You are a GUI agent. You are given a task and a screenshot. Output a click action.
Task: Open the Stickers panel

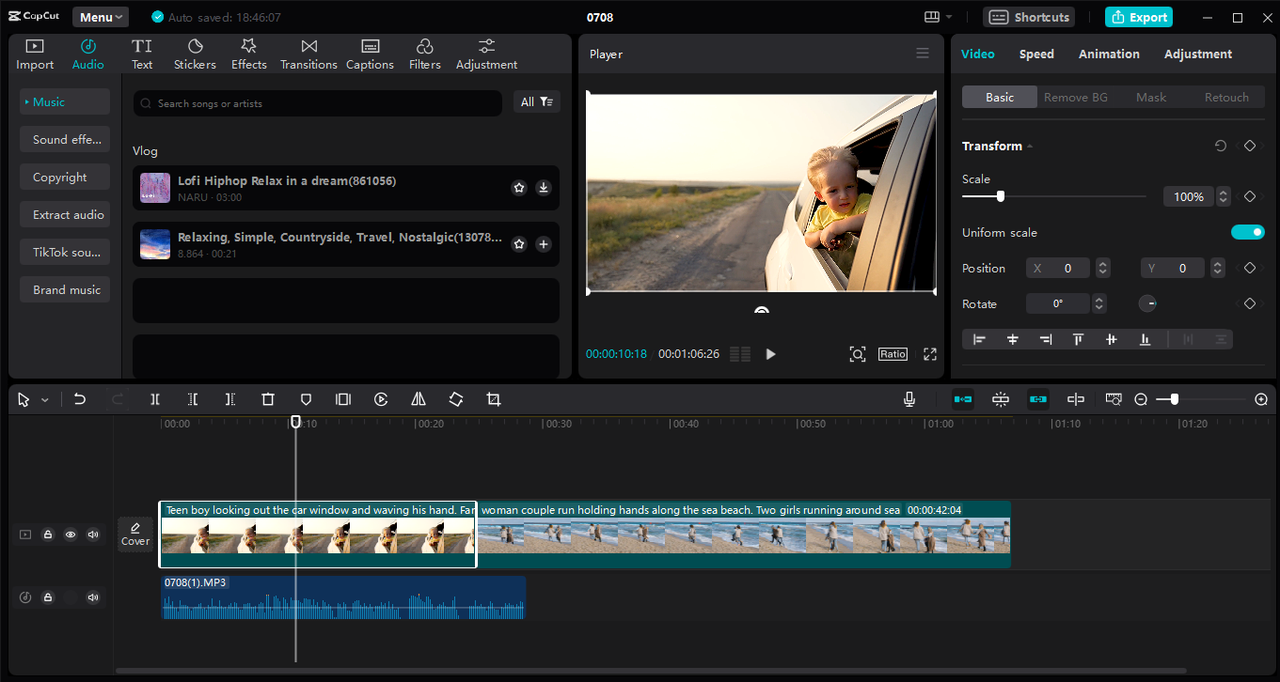pyautogui.click(x=195, y=54)
